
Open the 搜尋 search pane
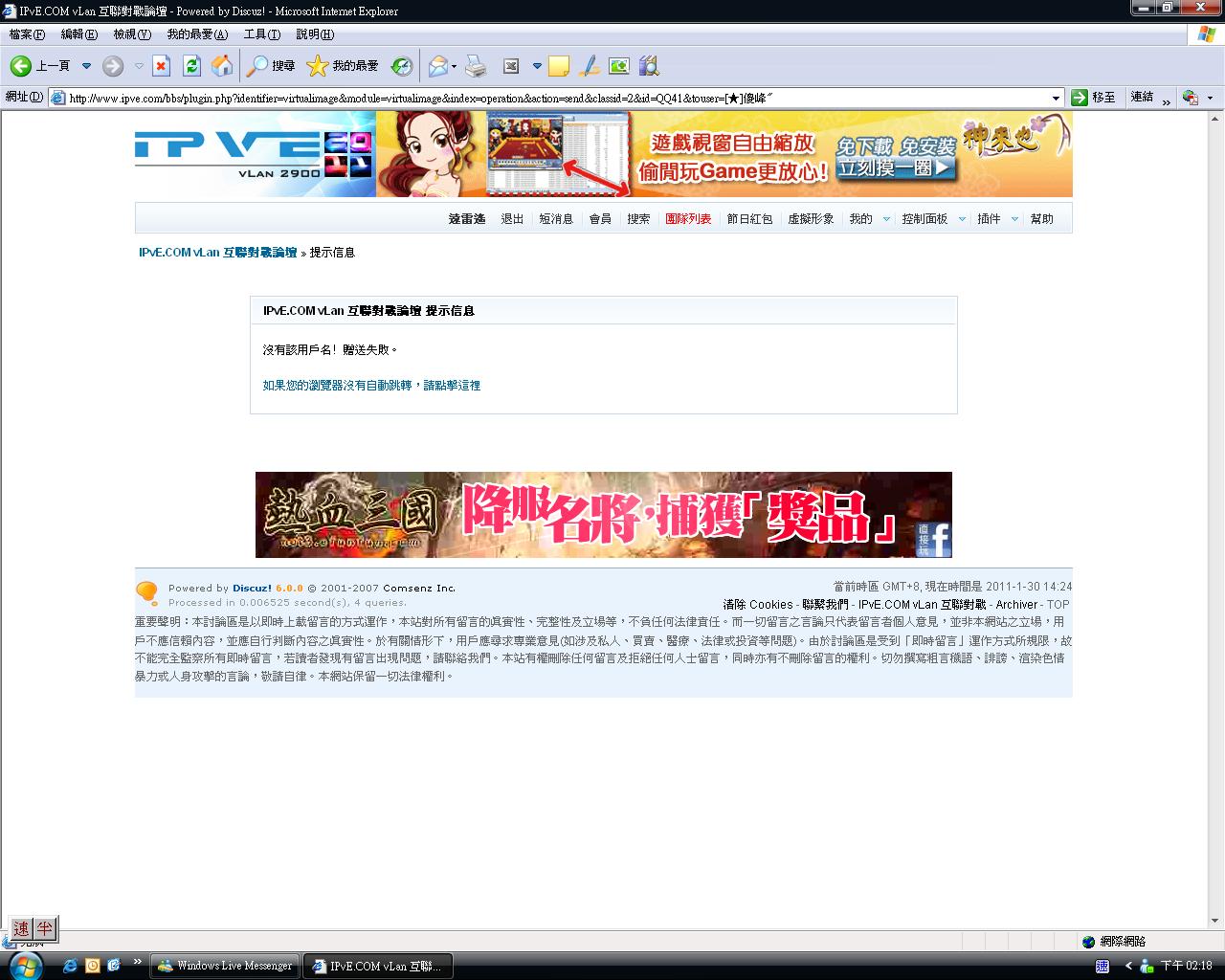271,66
